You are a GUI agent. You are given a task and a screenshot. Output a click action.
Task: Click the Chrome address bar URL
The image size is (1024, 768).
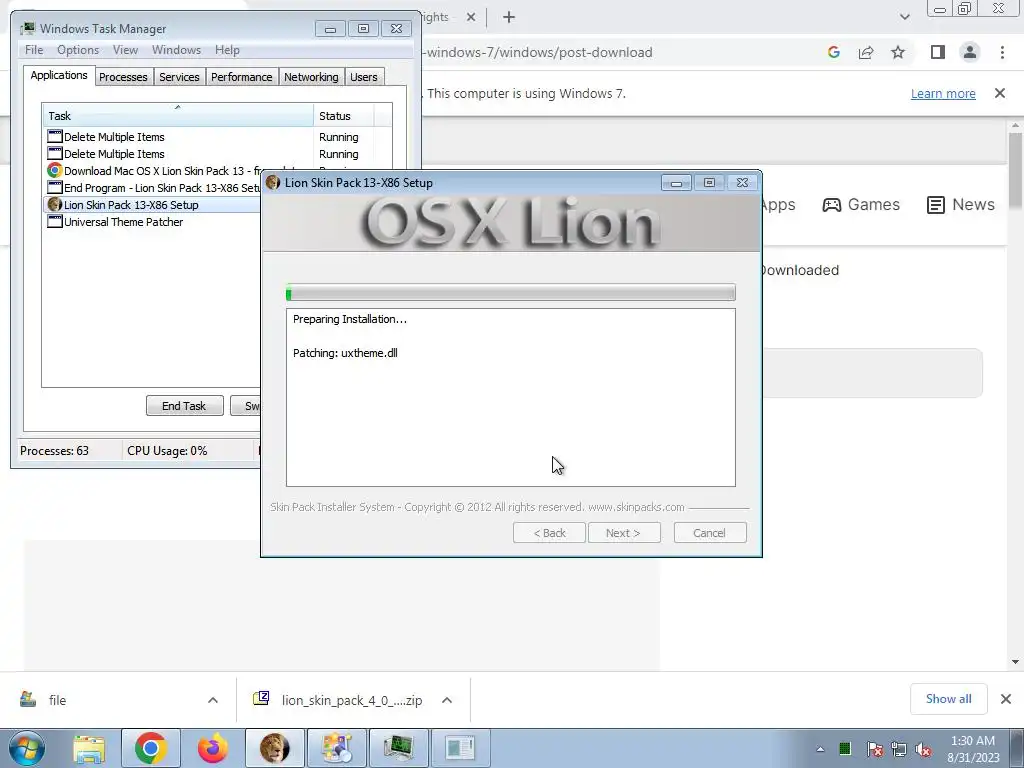pyautogui.click(x=539, y=52)
